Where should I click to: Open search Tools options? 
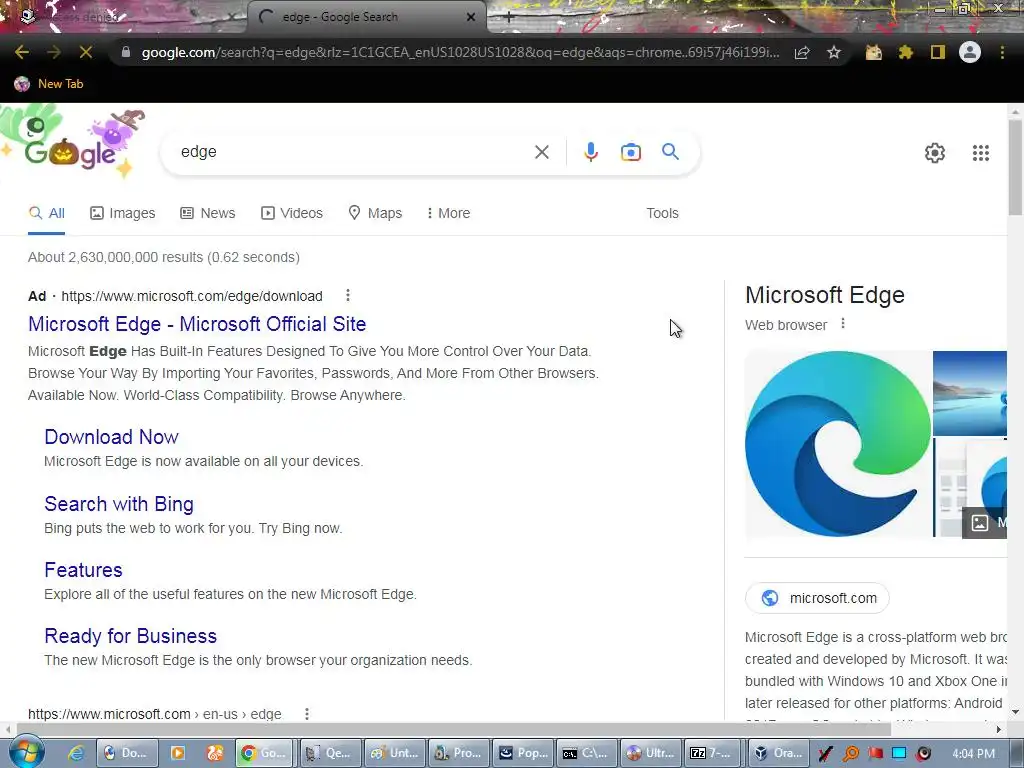pos(662,214)
